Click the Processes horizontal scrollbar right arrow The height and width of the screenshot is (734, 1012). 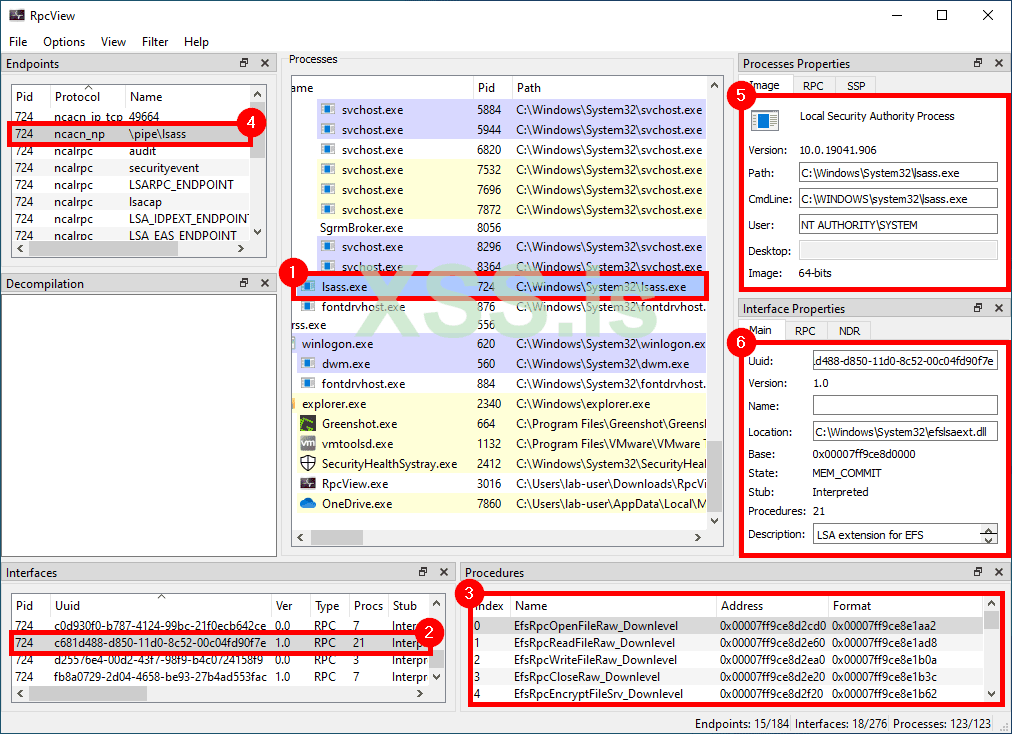tap(697, 537)
